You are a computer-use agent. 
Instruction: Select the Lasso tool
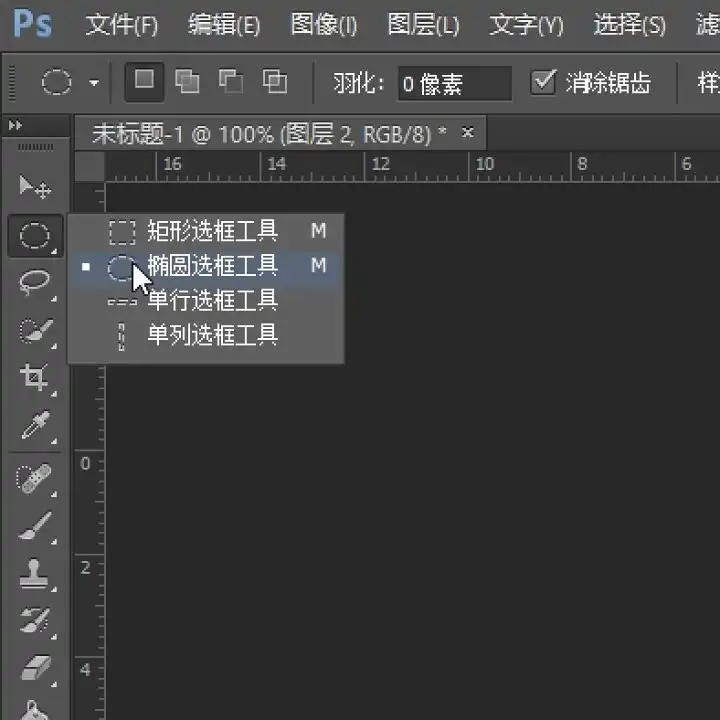click(x=34, y=283)
